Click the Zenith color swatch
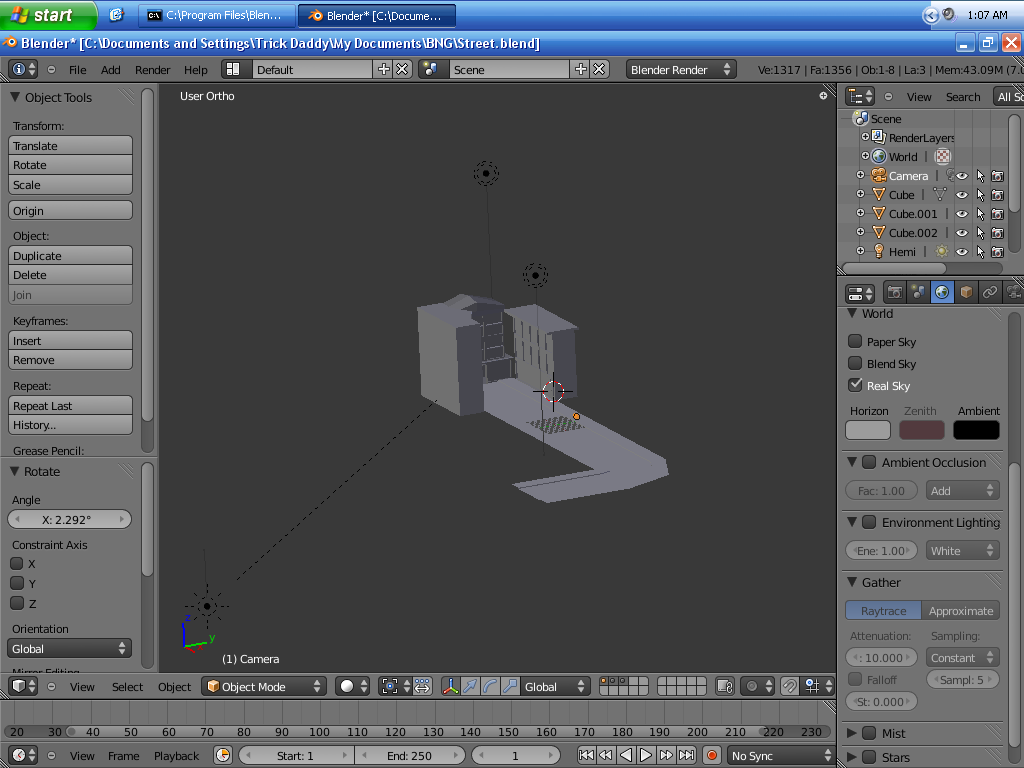Viewport: 1024px width, 768px height. (x=921, y=430)
